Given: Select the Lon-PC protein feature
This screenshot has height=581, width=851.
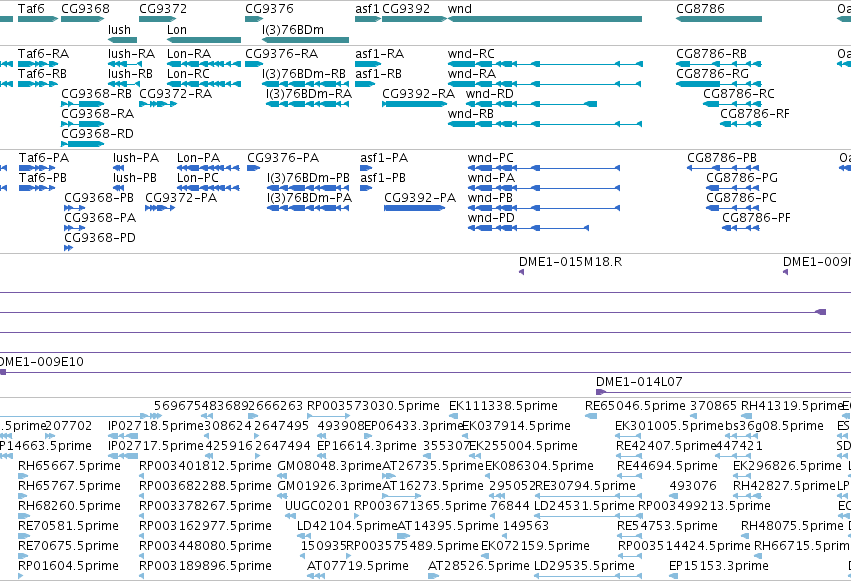Looking at the screenshot, I should point(208,188).
